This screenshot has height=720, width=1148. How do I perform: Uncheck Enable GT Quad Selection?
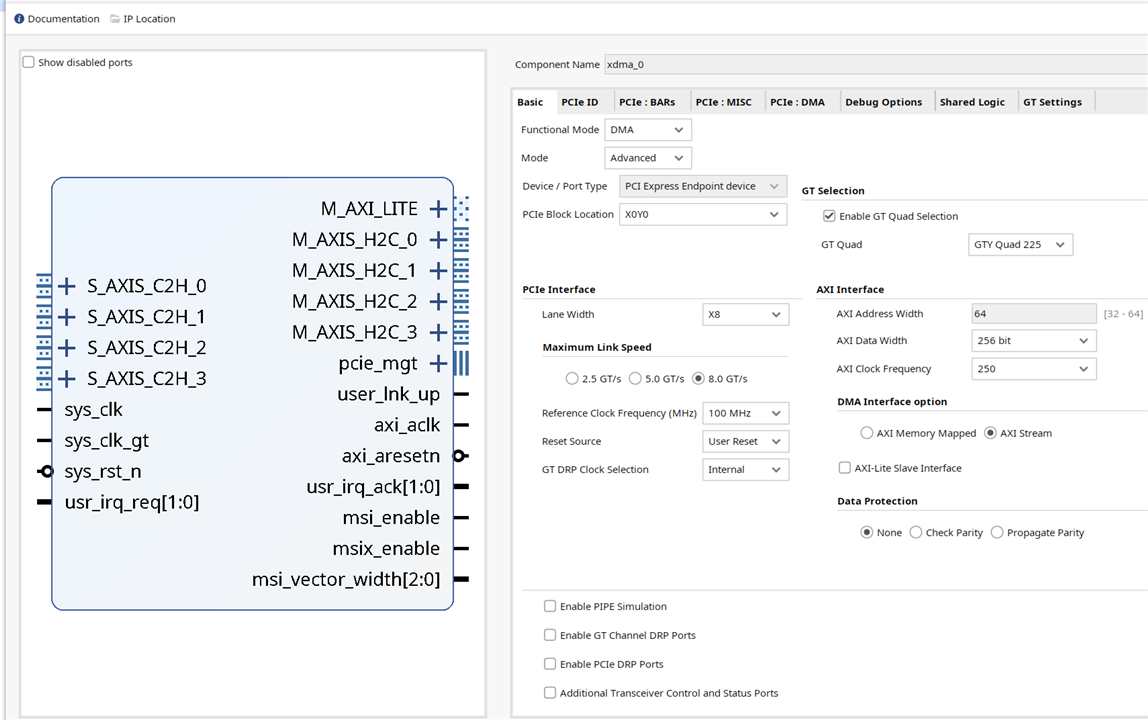[829, 216]
